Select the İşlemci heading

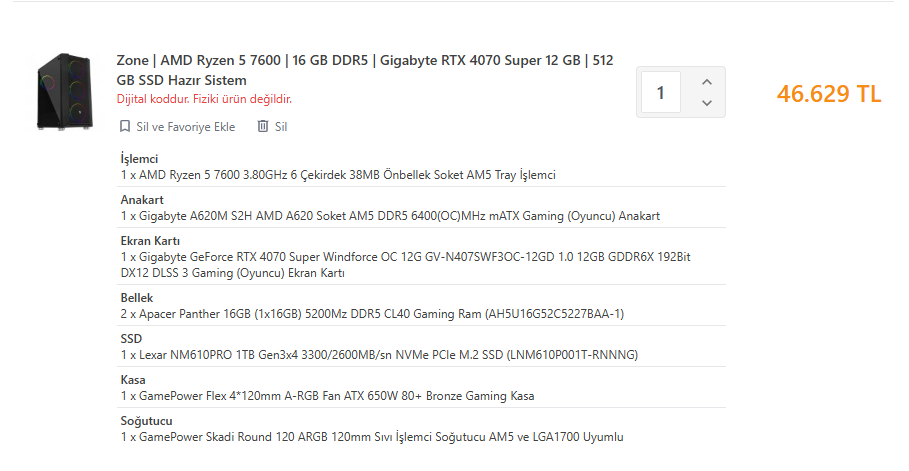click(139, 159)
